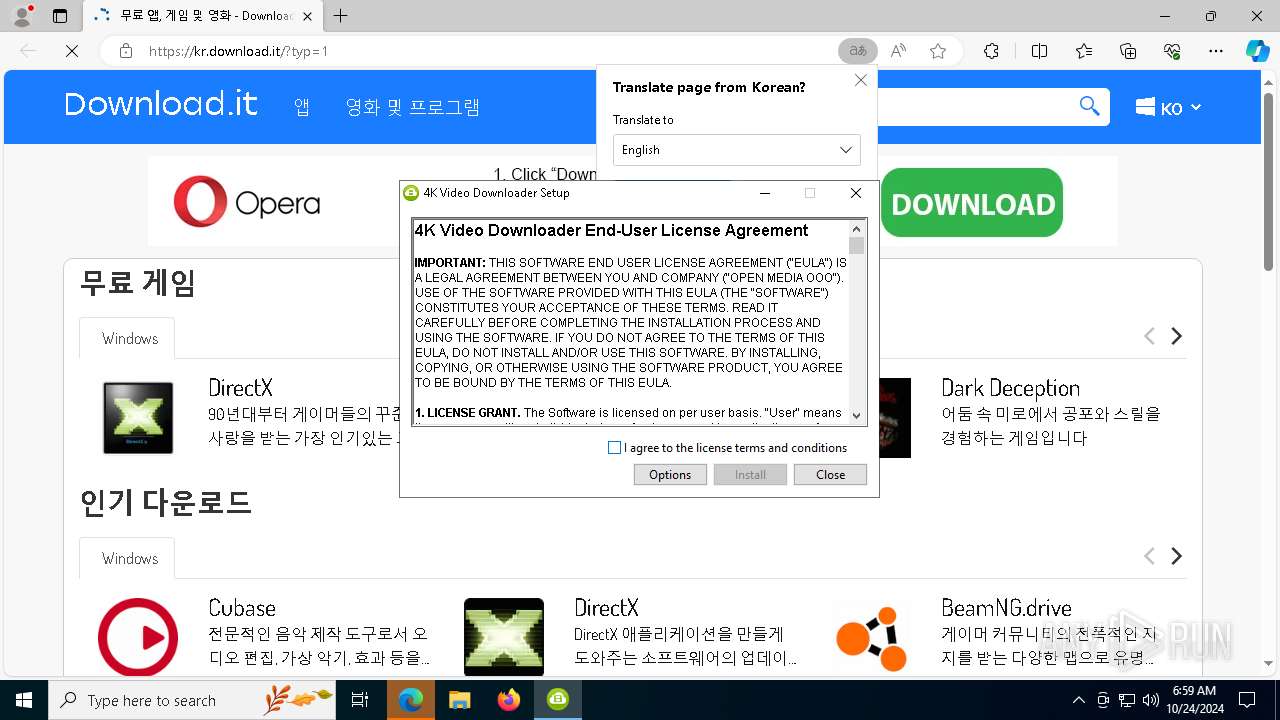Open Cubase play icon thumbnail
Viewport: 1280px width, 720px height.
138,637
